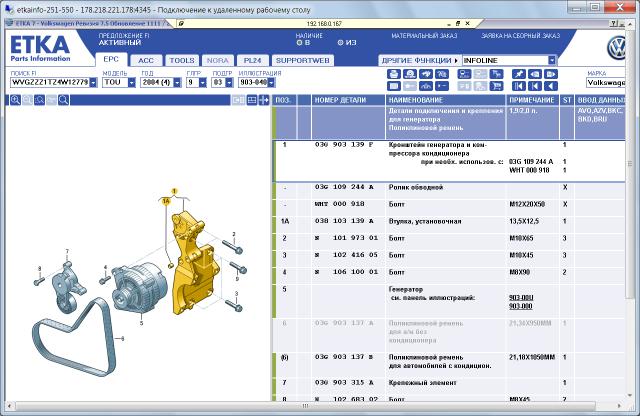Screen dimensions: 640x416
Task: Open the Поиск FI VIN dropdown
Action: tap(93, 82)
